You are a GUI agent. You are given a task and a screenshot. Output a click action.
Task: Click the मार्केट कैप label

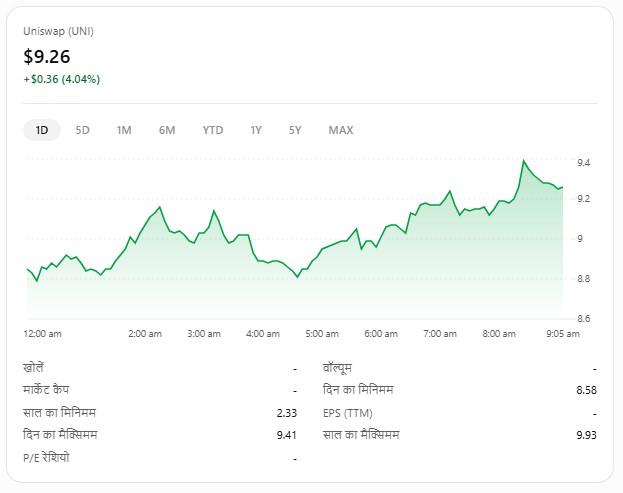point(46,390)
